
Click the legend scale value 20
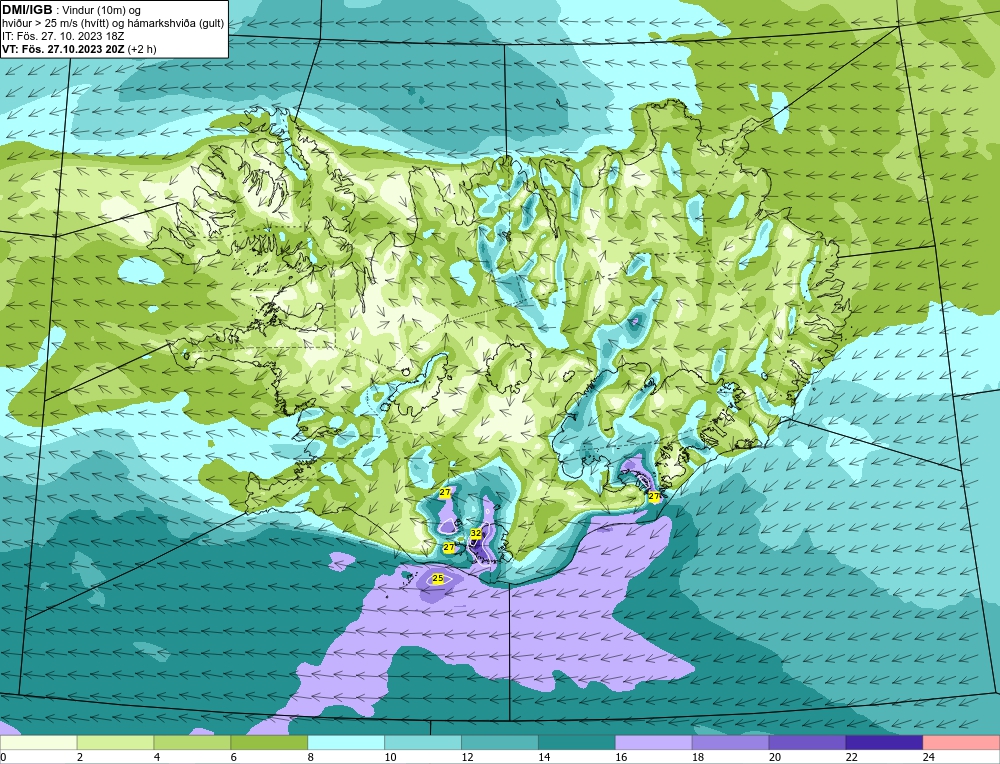tap(775, 757)
